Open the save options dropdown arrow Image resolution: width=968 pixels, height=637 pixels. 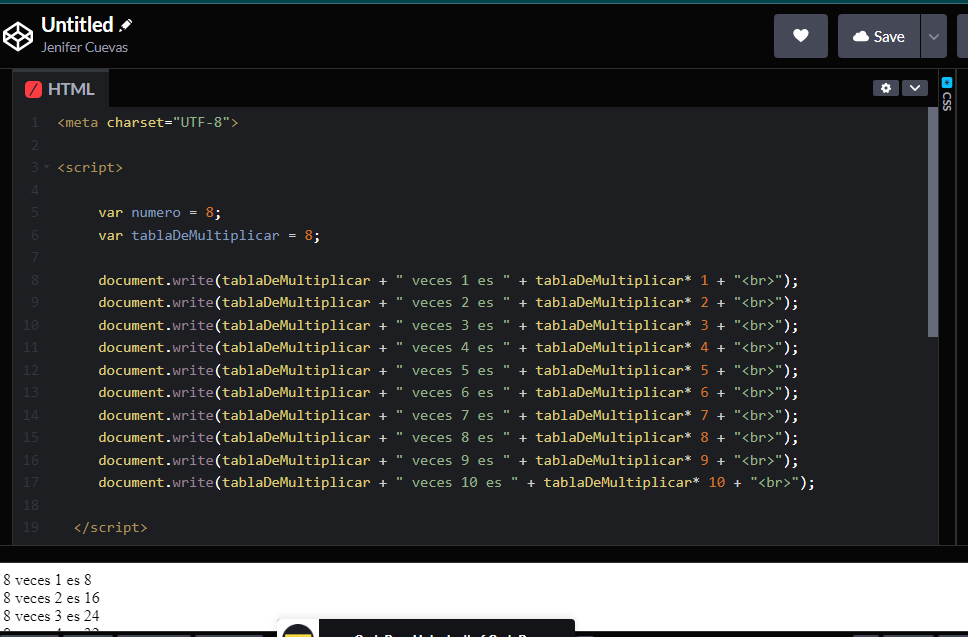933,36
